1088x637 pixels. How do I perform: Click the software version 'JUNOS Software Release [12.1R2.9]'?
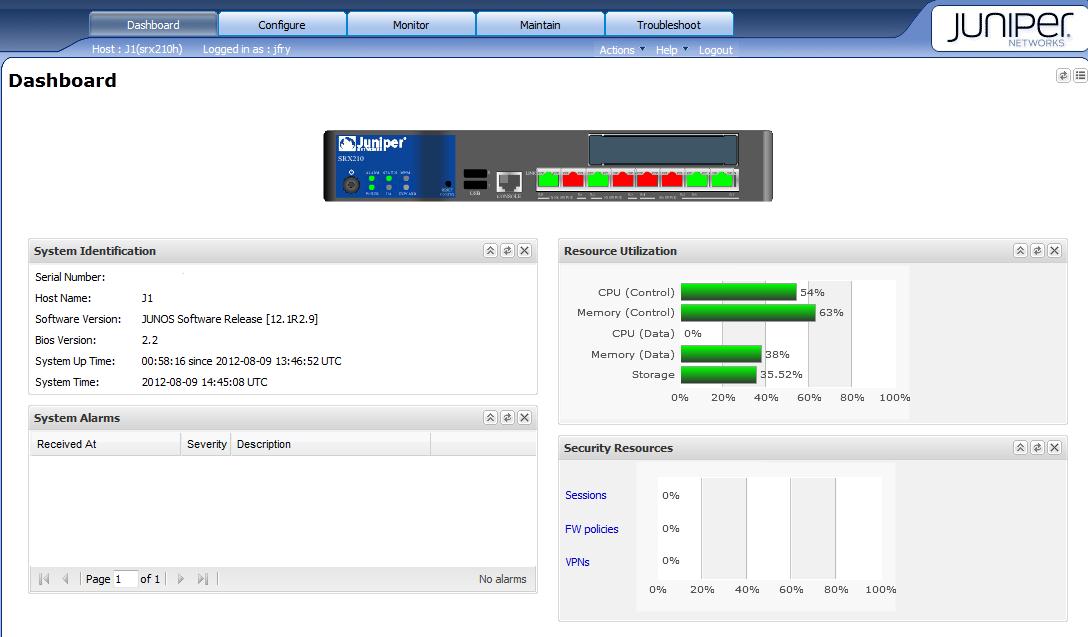pos(230,319)
